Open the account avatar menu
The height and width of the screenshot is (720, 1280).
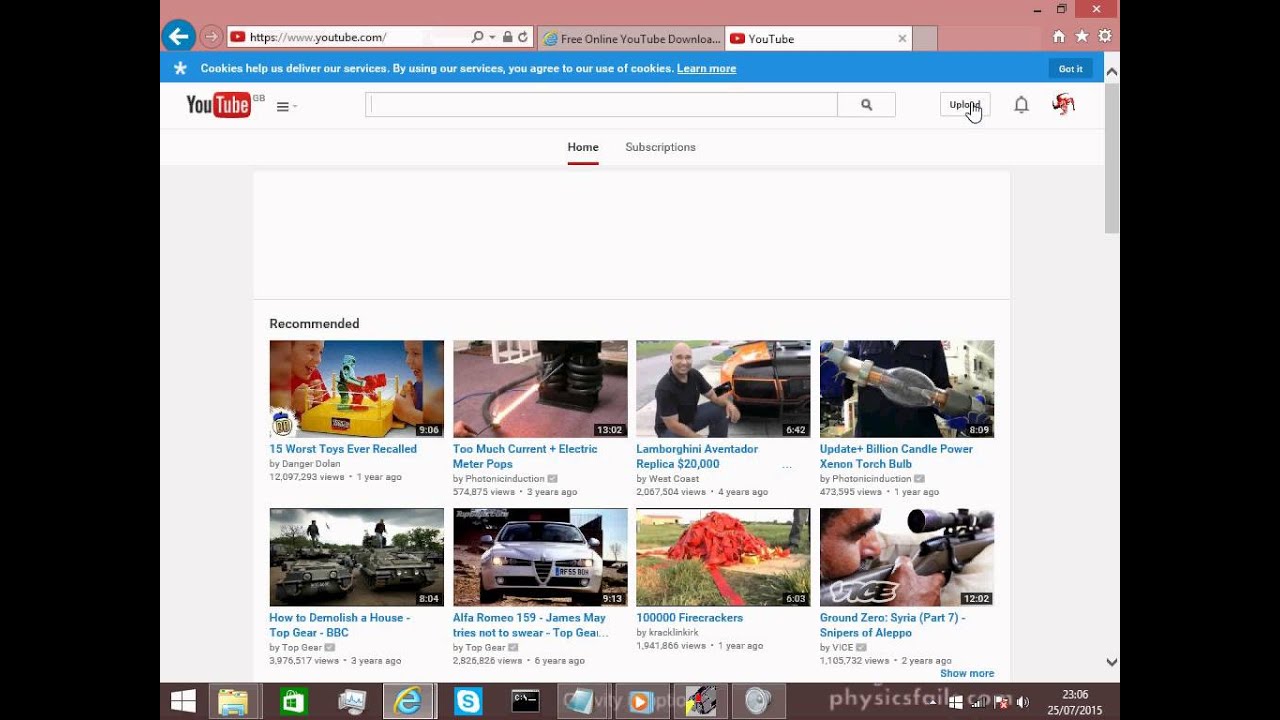point(1063,104)
